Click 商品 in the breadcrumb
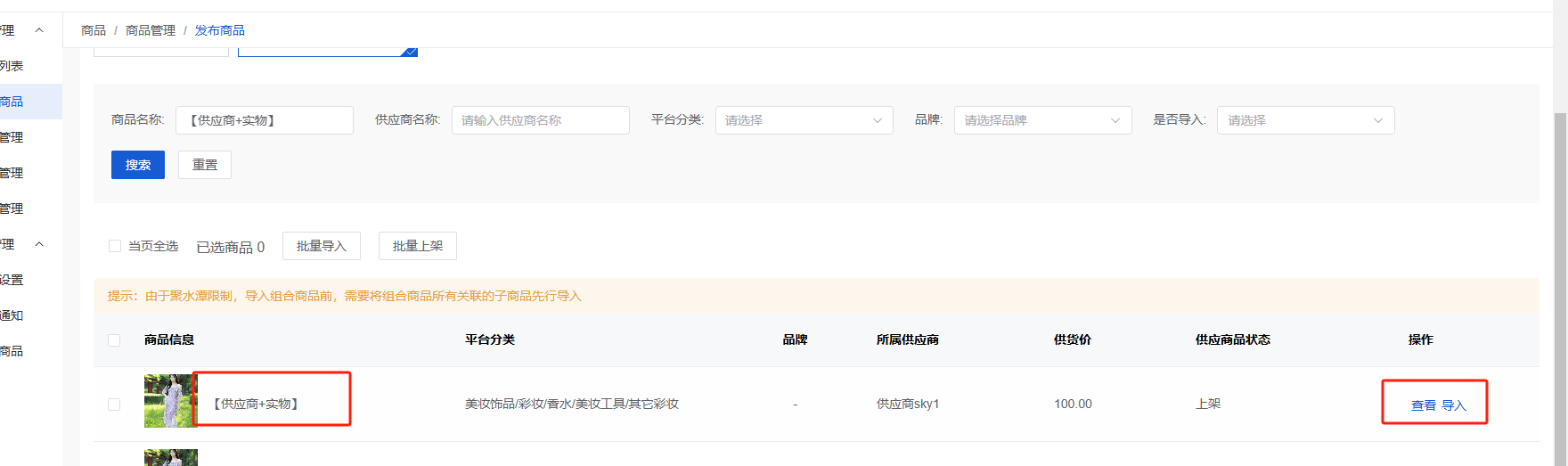Screen dimensions: 1568x466 coord(94,30)
